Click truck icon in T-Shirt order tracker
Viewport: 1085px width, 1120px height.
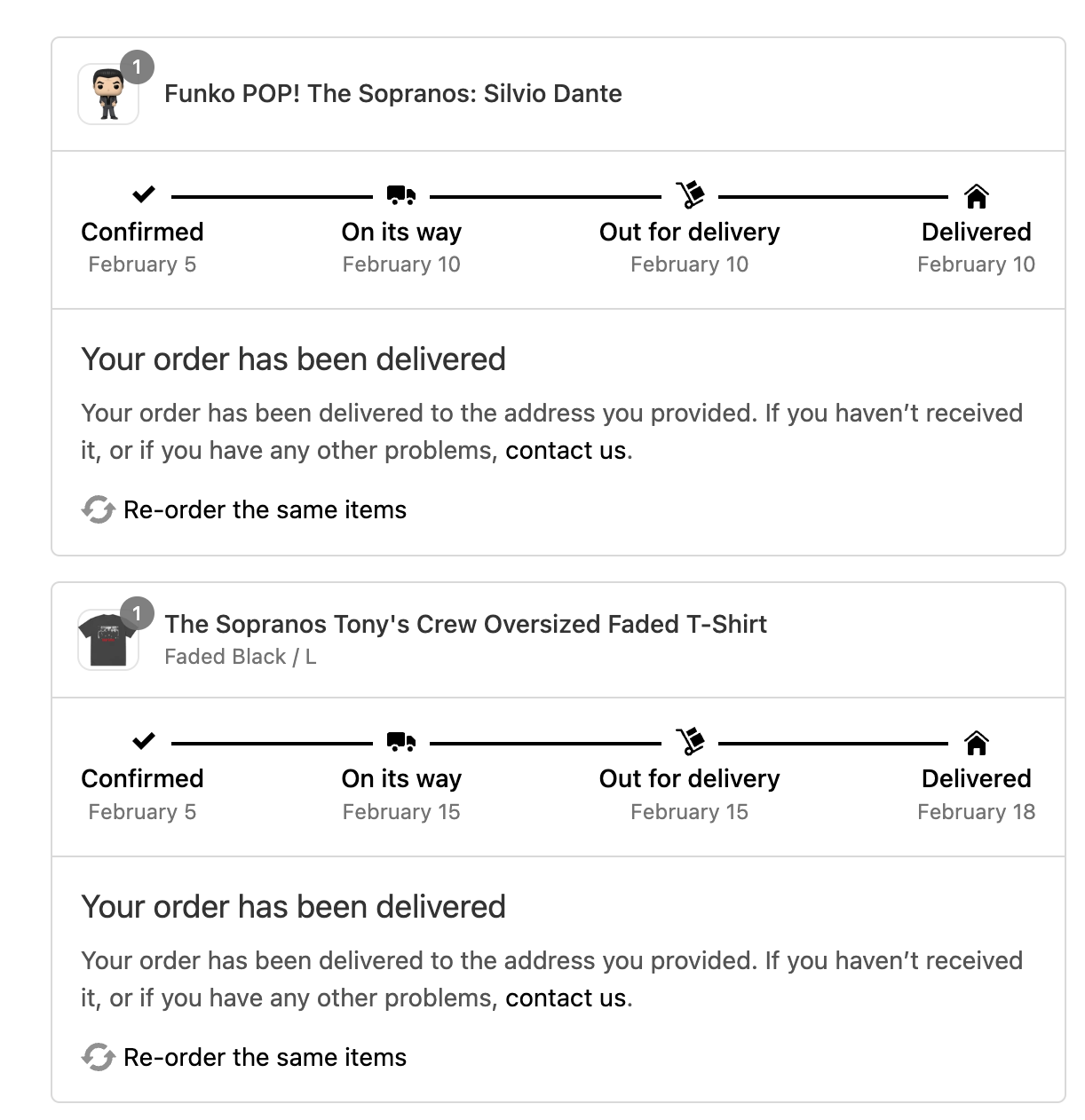pos(401,741)
